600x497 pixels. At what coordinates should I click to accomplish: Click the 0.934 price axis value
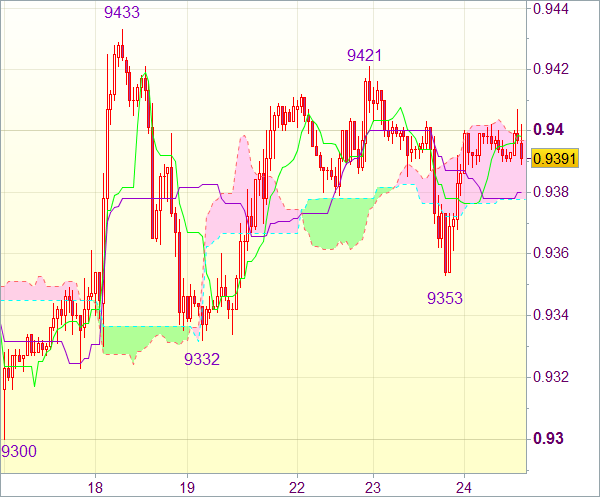[551, 315]
